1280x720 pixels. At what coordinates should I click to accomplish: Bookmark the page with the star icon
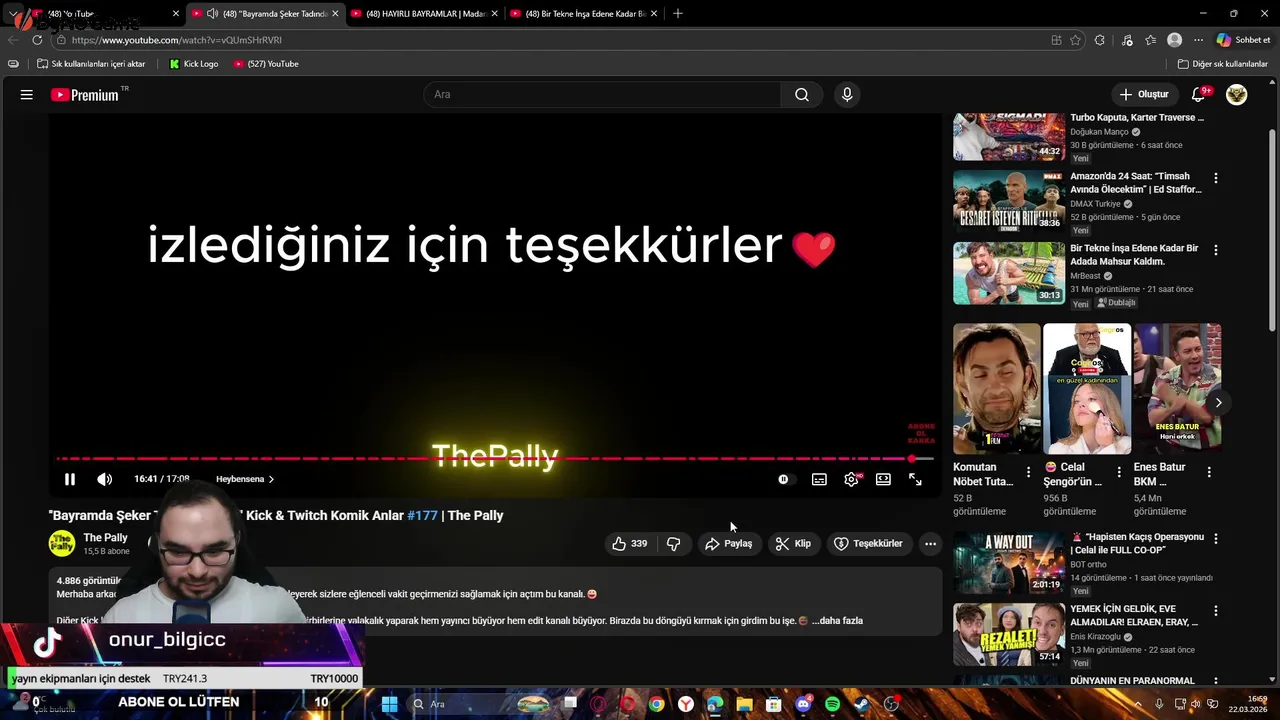tap(1075, 40)
